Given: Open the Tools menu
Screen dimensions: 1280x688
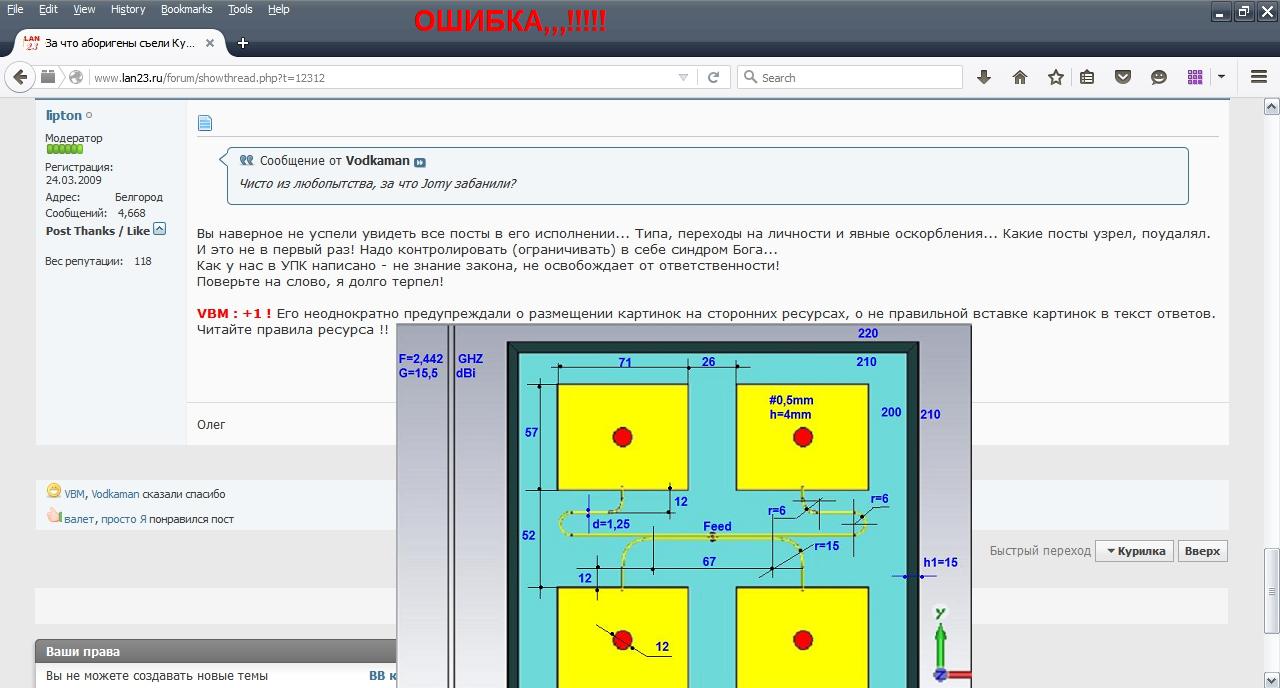Looking at the screenshot, I should point(240,9).
